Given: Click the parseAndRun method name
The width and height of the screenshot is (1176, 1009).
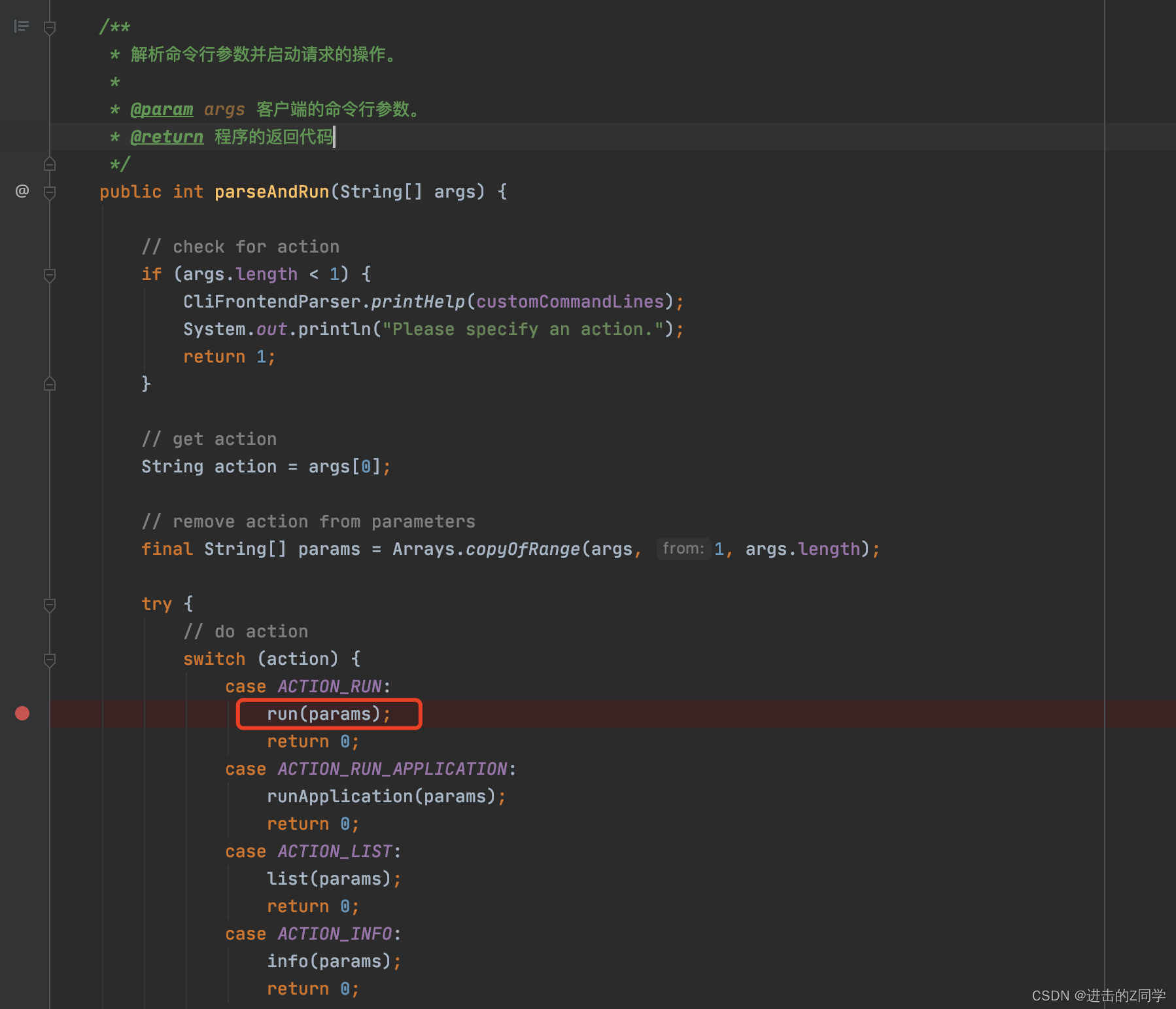Looking at the screenshot, I should tap(272, 192).
